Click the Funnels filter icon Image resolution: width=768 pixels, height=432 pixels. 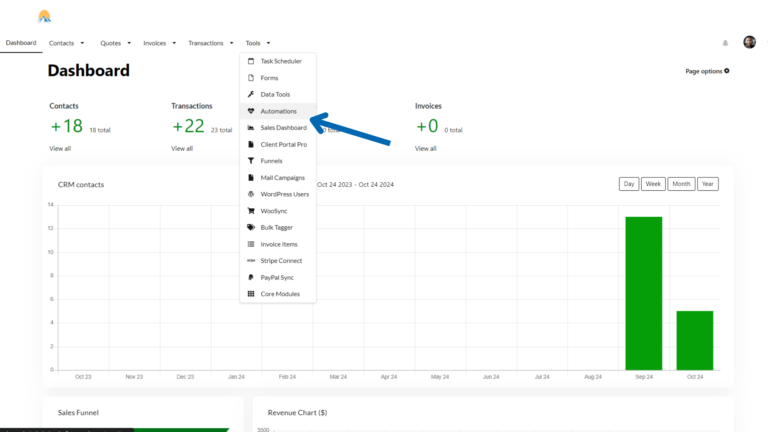coord(251,161)
